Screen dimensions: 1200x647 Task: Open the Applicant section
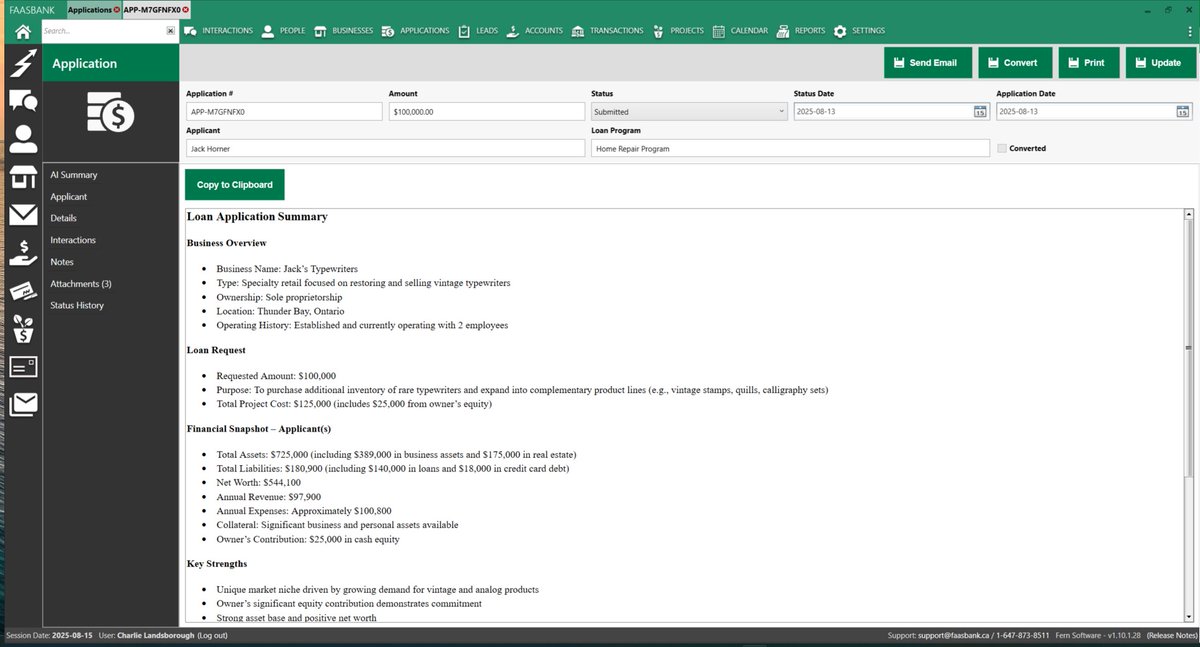coord(69,197)
